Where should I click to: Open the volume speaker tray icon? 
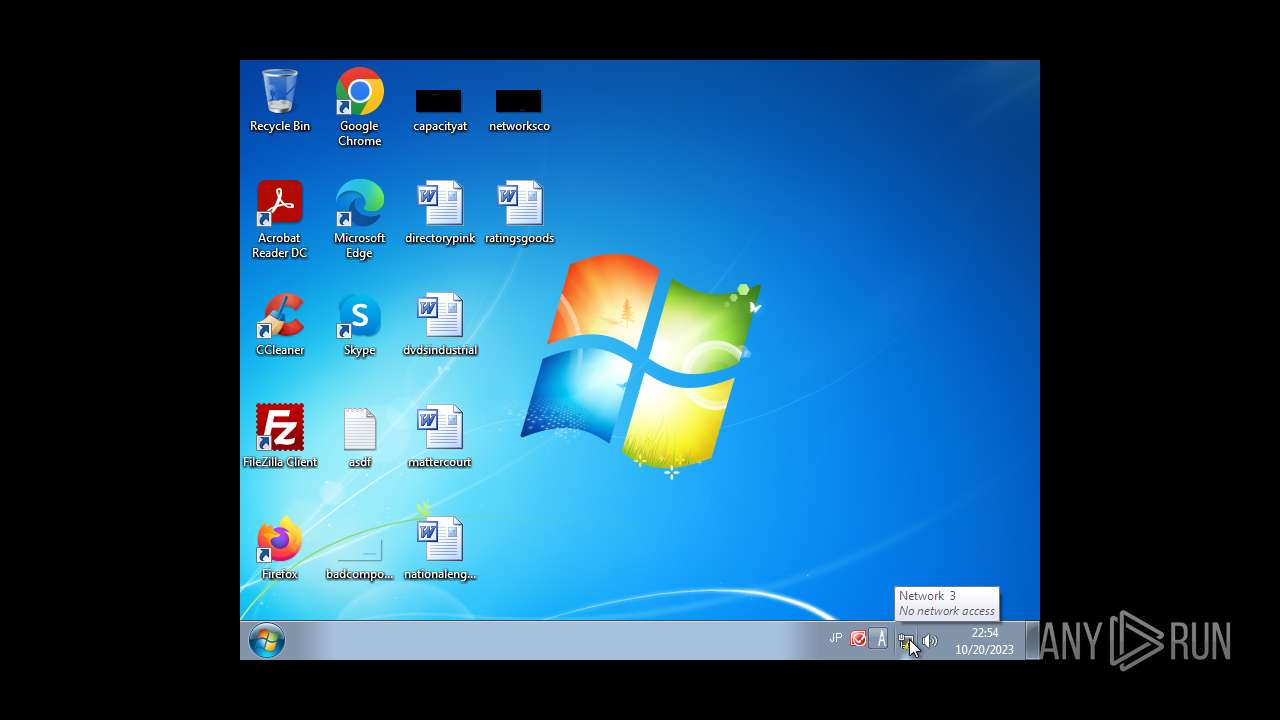pos(930,641)
